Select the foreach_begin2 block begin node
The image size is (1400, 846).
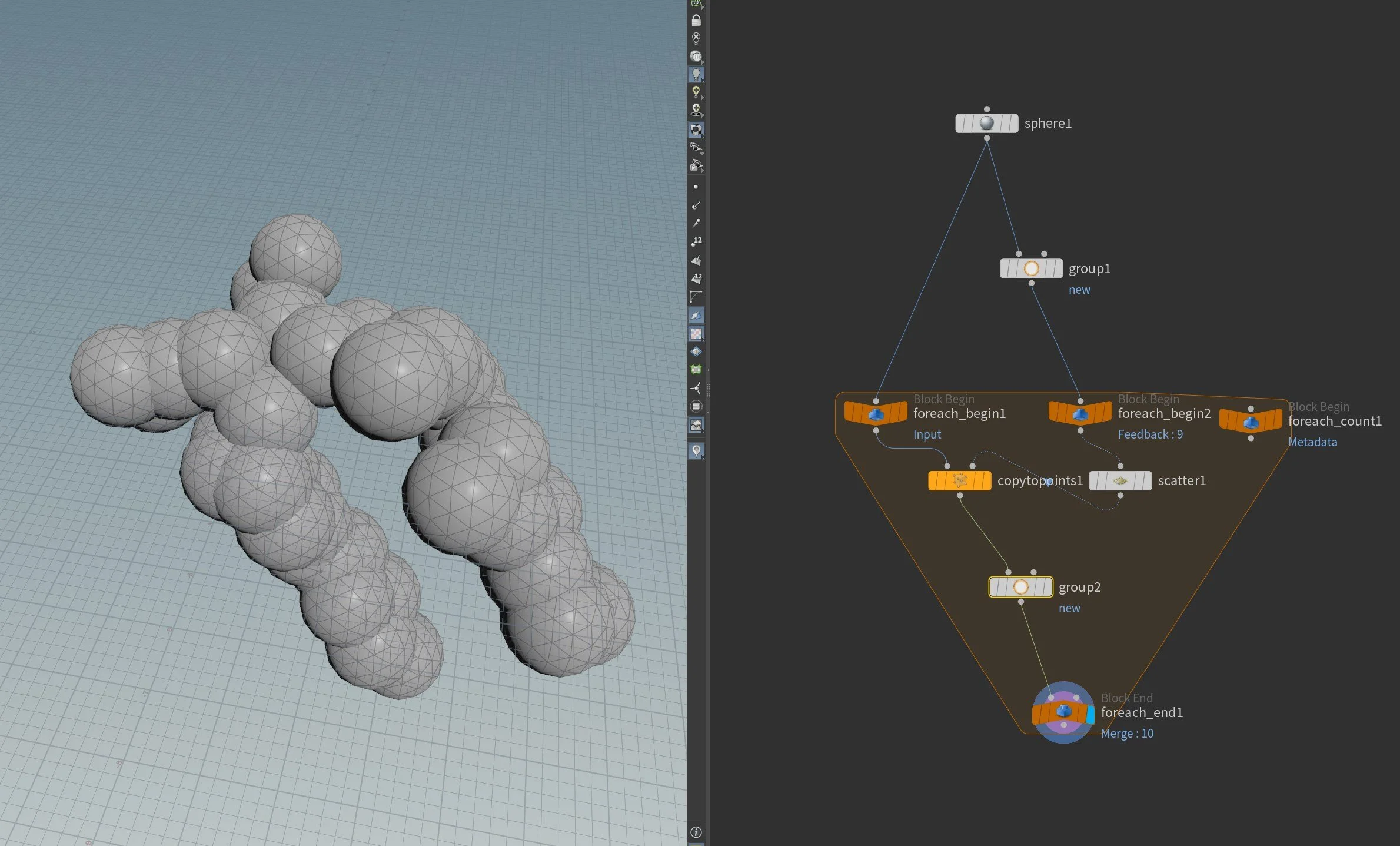(1080, 413)
